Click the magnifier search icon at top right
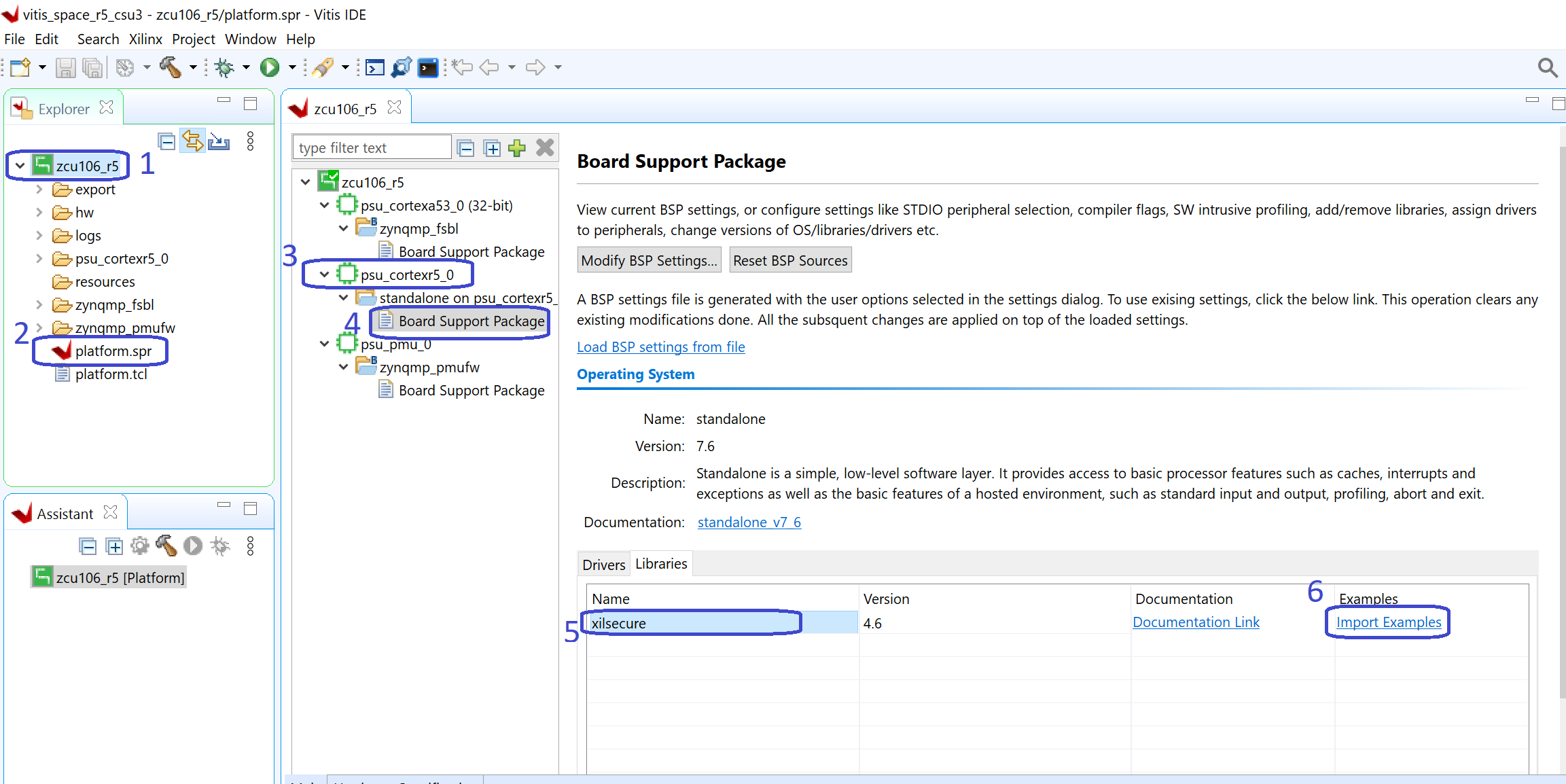This screenshot has height=784, width=1566. coord(1548,67)
